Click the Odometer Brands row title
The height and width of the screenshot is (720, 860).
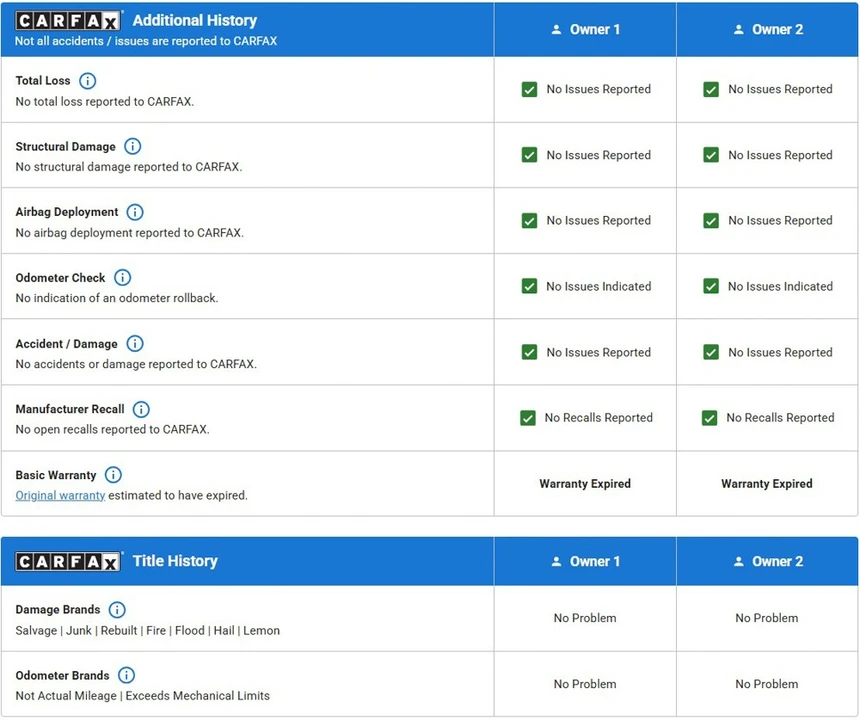click(62, 676)
